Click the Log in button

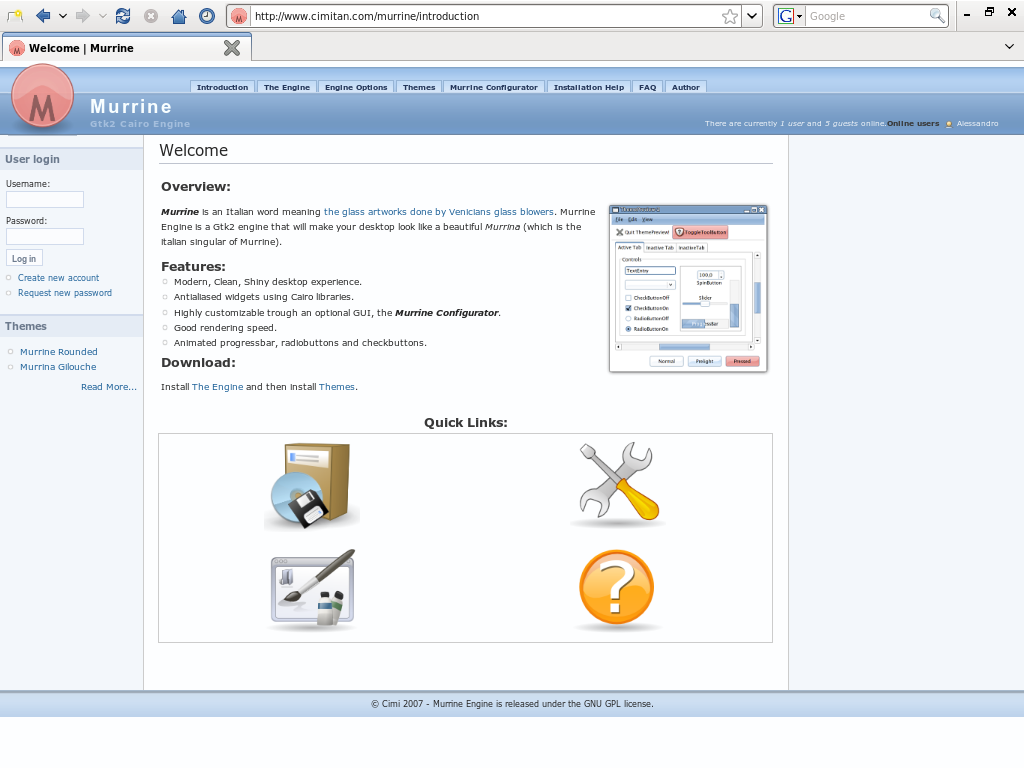pyautogui.click(x=24, y=259)
